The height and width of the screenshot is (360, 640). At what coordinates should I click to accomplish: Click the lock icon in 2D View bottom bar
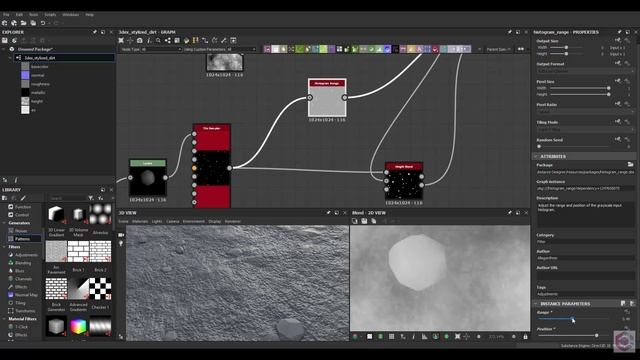pos(525,336)
